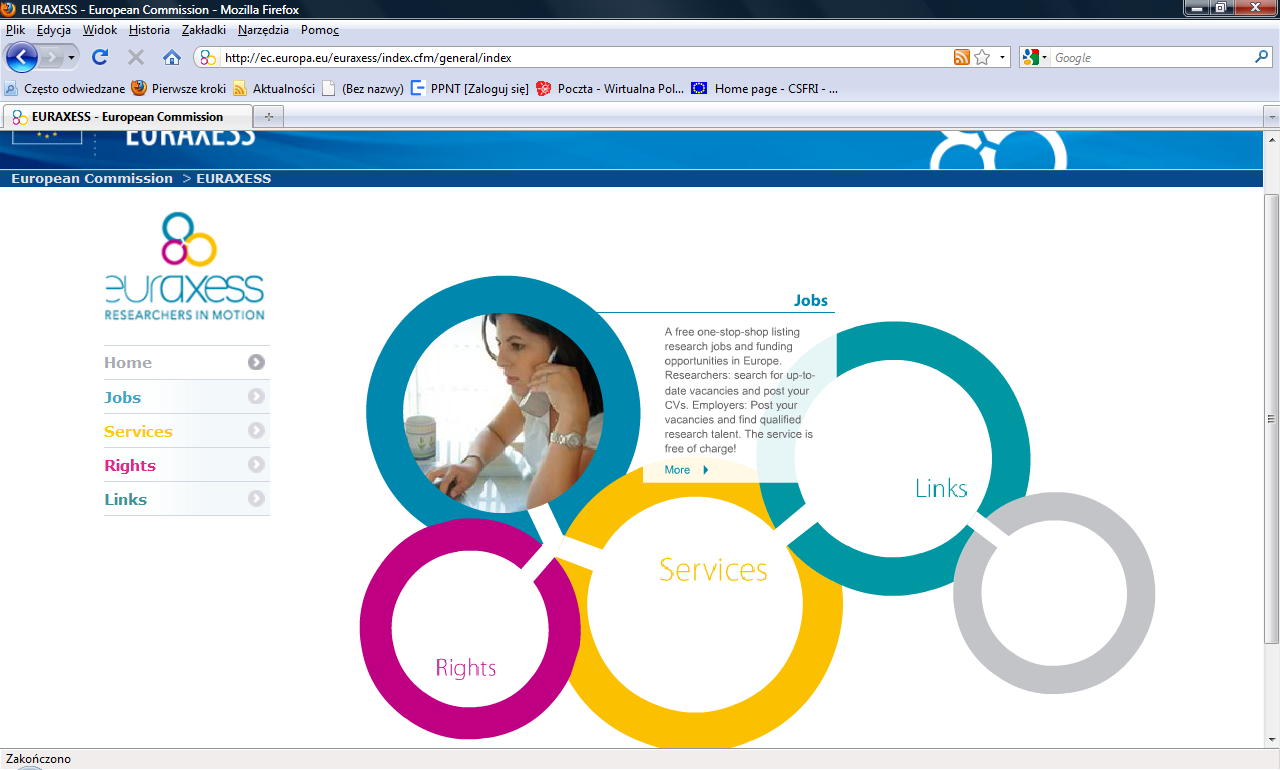Select Links in the left navigation

click(x=125, y=499)
